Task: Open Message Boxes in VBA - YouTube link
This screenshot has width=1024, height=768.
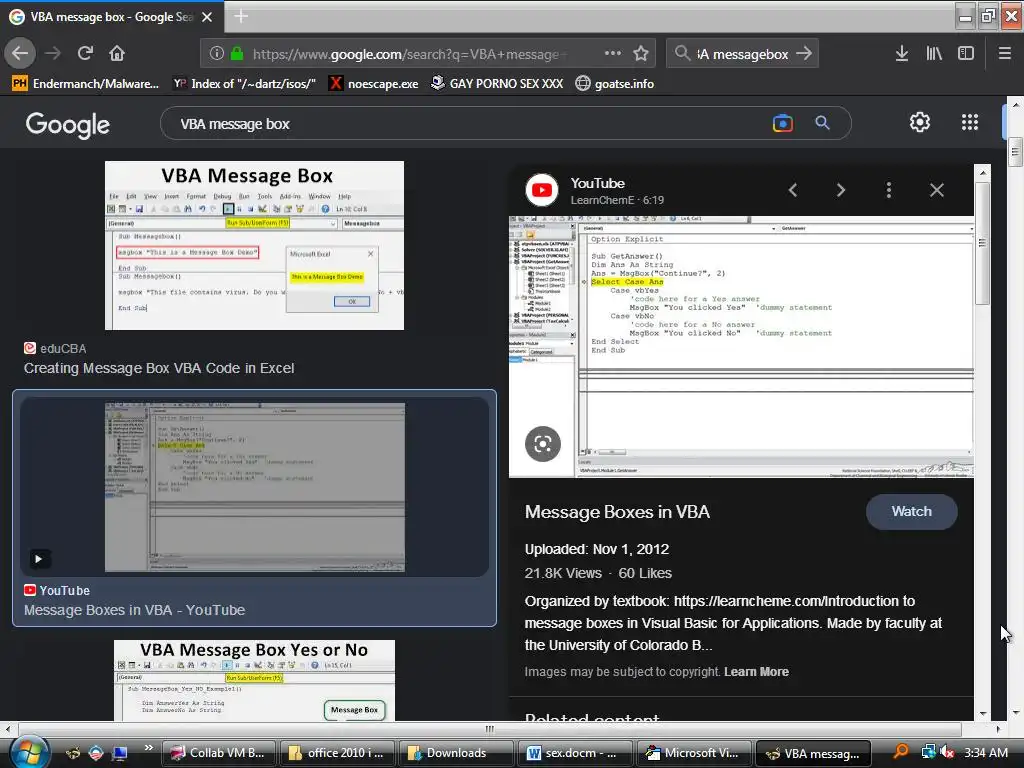Action: pos(135,610)
